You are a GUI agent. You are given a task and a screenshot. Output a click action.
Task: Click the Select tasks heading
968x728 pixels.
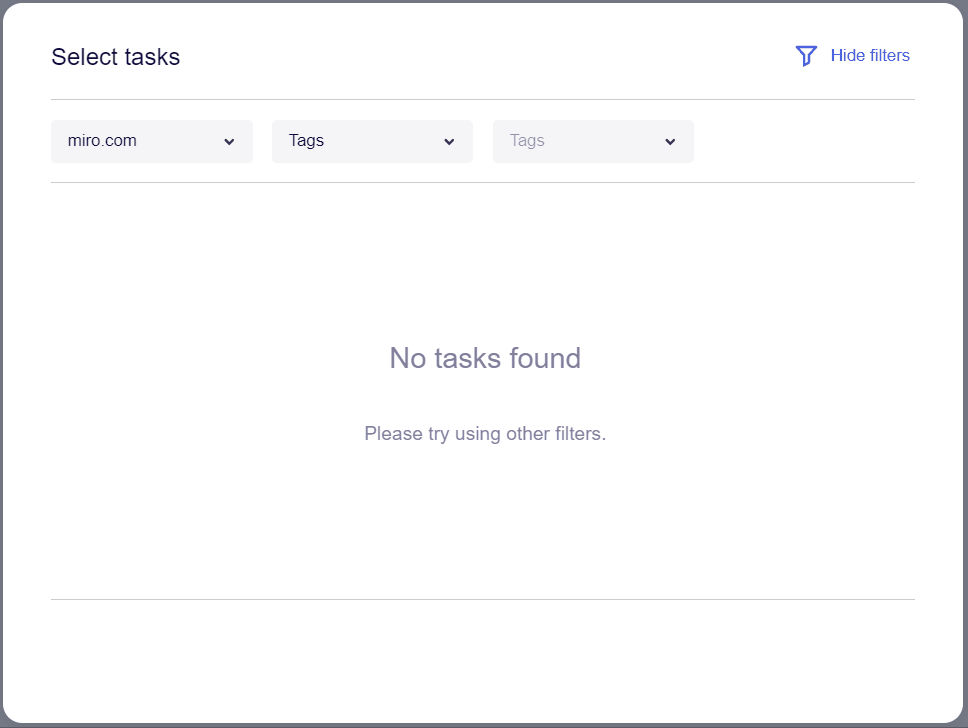(x=116, y=57)
